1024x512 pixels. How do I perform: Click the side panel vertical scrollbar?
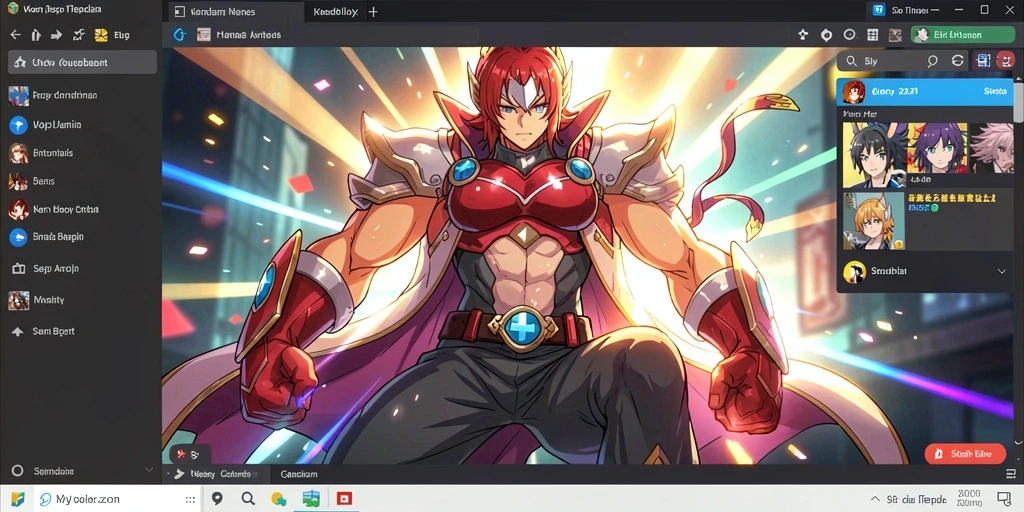coord(1018,99)
